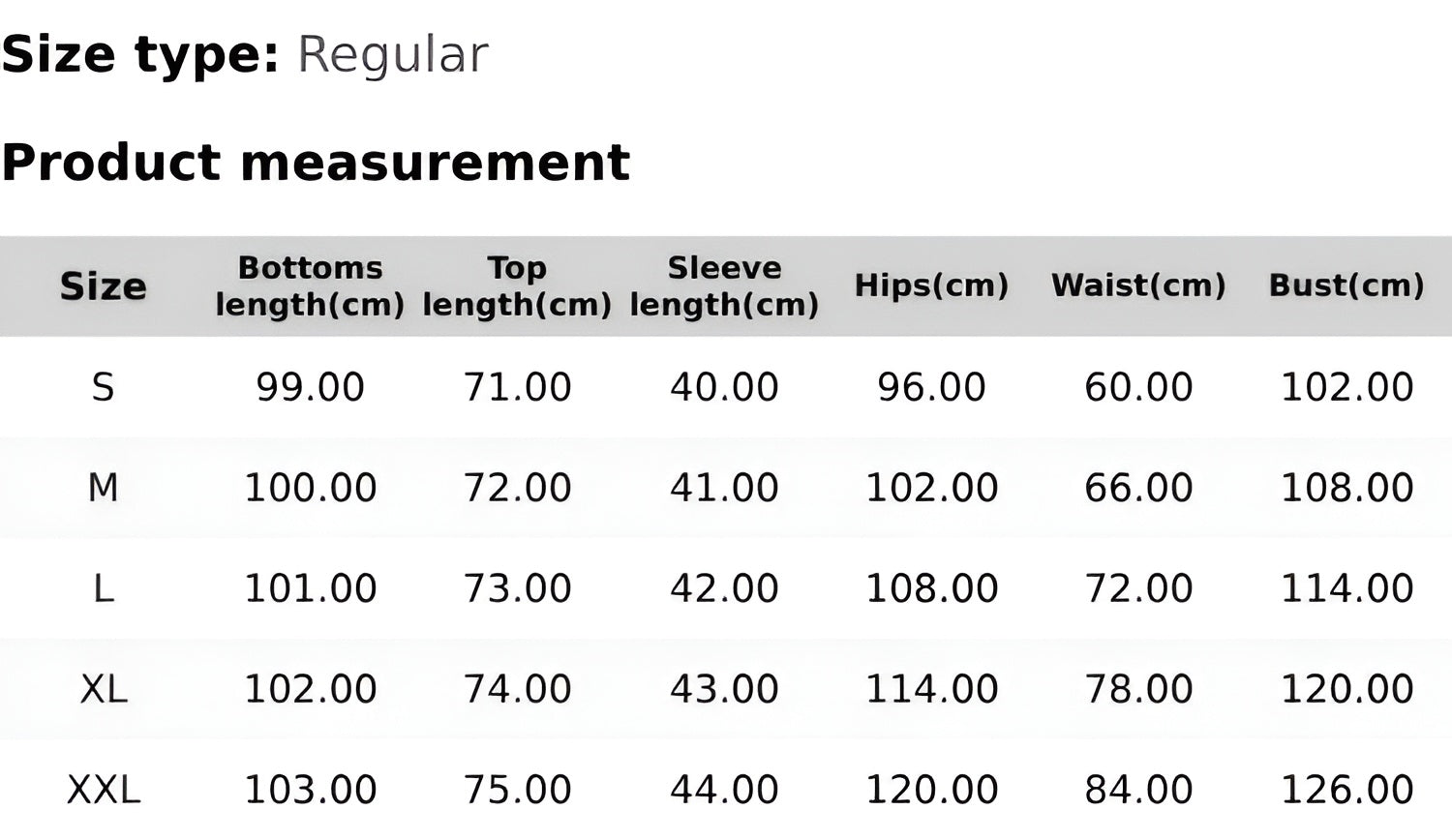Click the Bottoms length(cm) column header
The height and width of the screenshot is (840, 1452).
310,286
